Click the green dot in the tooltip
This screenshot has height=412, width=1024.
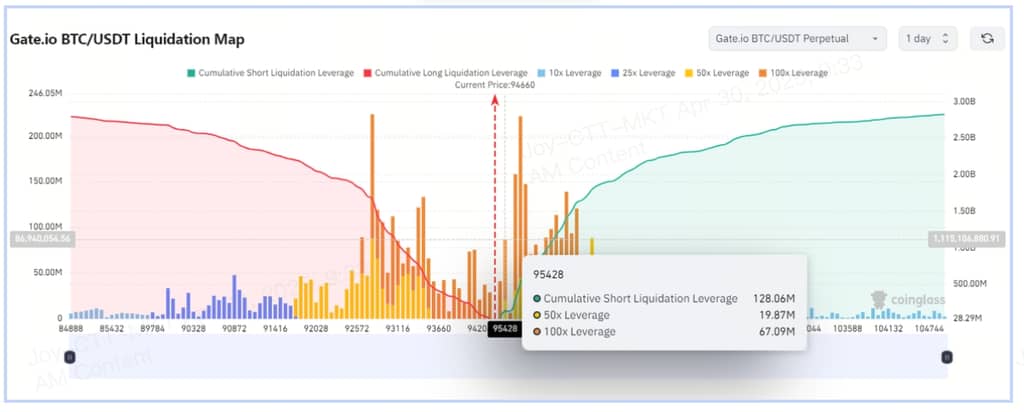pos(537,298)
